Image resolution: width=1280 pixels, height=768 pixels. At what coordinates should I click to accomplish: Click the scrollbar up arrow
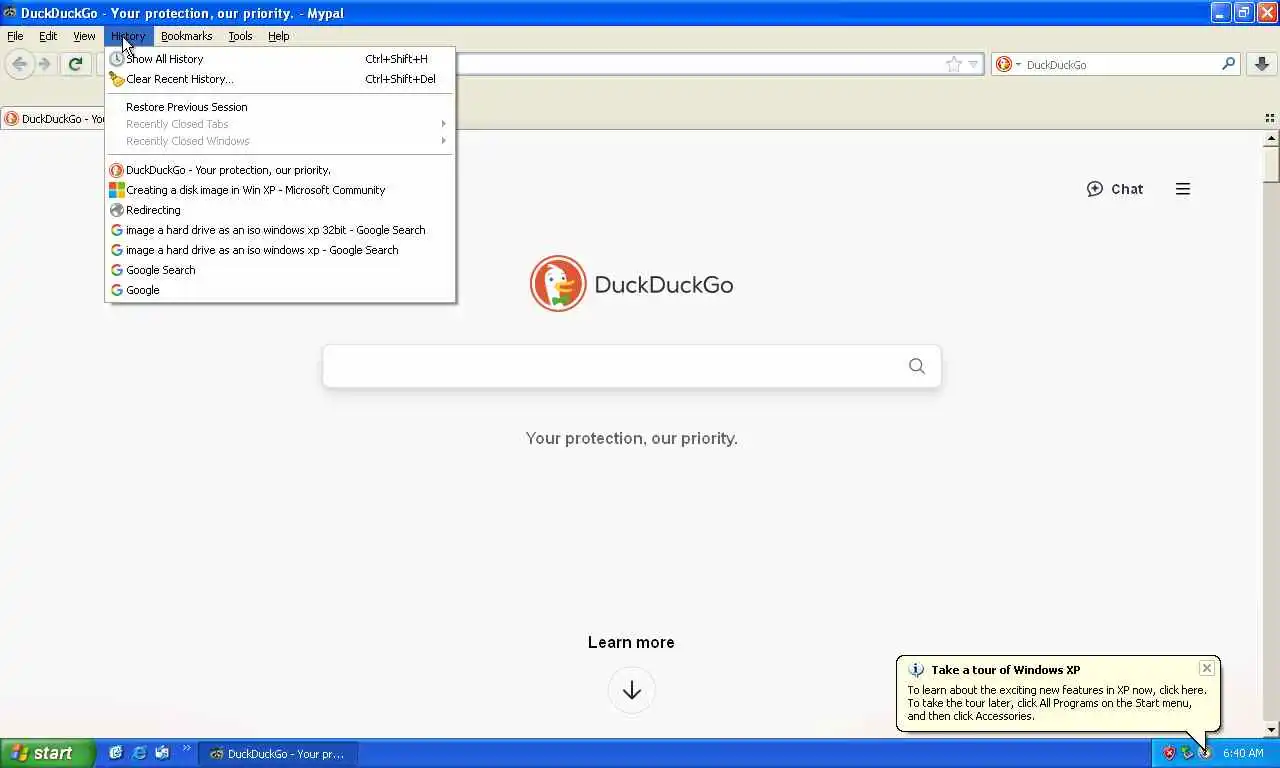click(x=1271, y=139)
